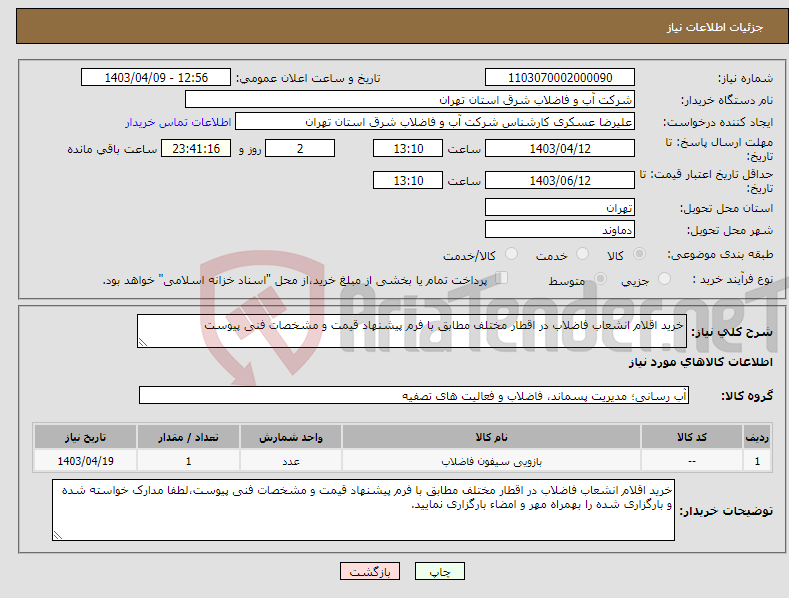The image size is (789, 598).
Task: Click the نوع فرآیند خرید label
Action: [733, 279]
